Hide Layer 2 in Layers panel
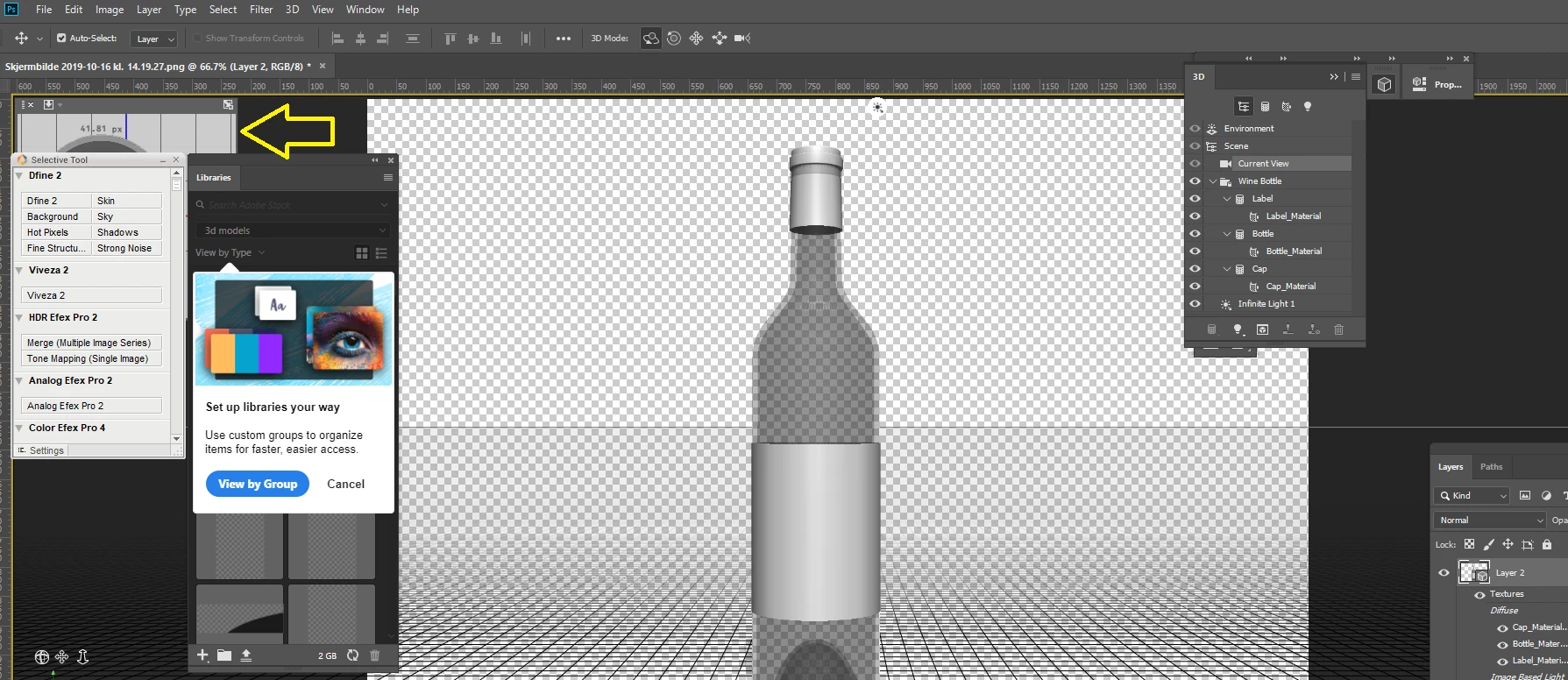This screenshot has height=680, width=1568. coord(1444,572)
